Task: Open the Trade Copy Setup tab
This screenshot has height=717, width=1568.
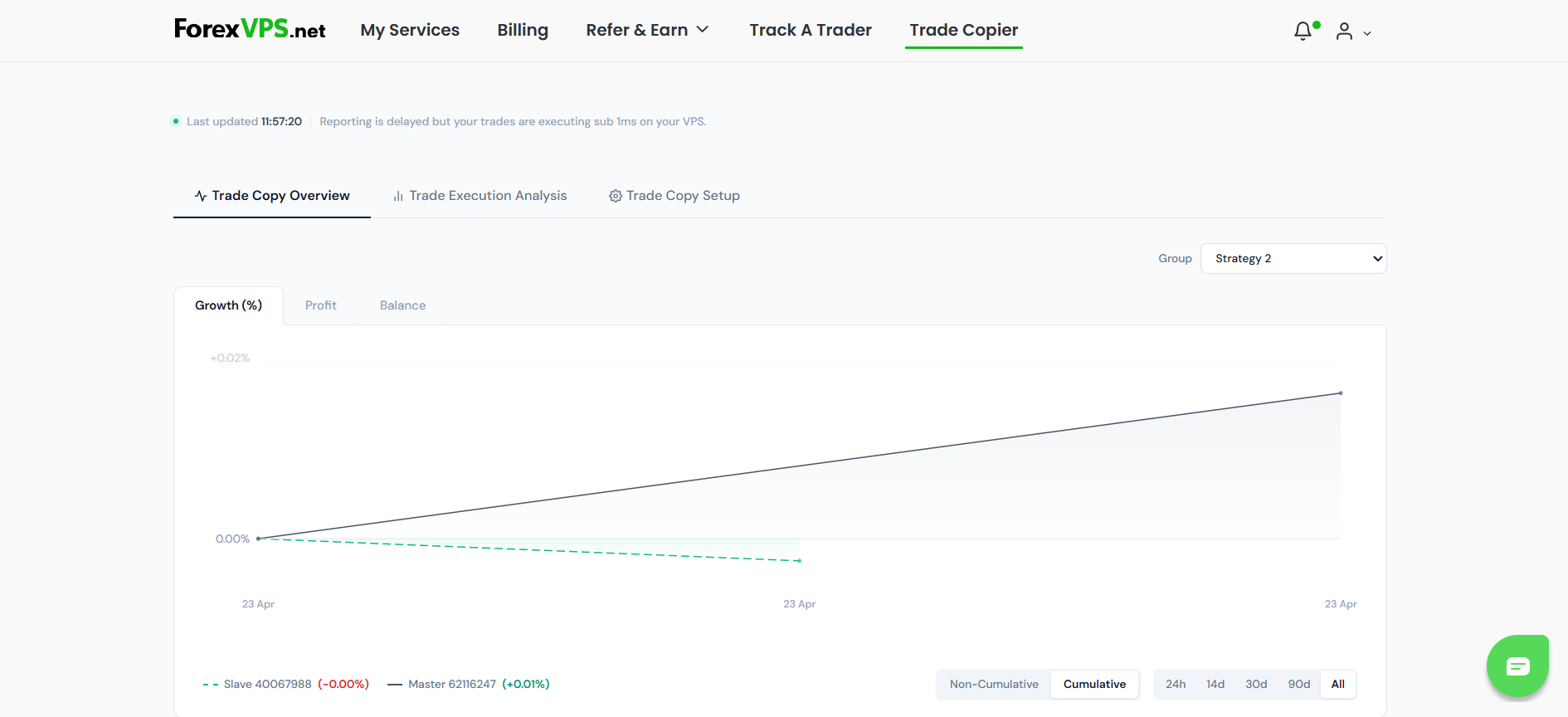Action: [674, 196]
